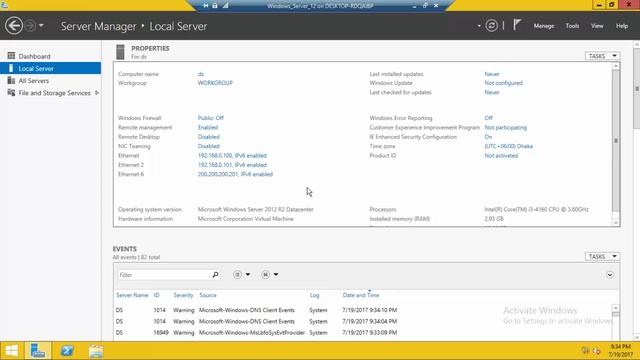Open the Tools menu

[x=572, y=26]
